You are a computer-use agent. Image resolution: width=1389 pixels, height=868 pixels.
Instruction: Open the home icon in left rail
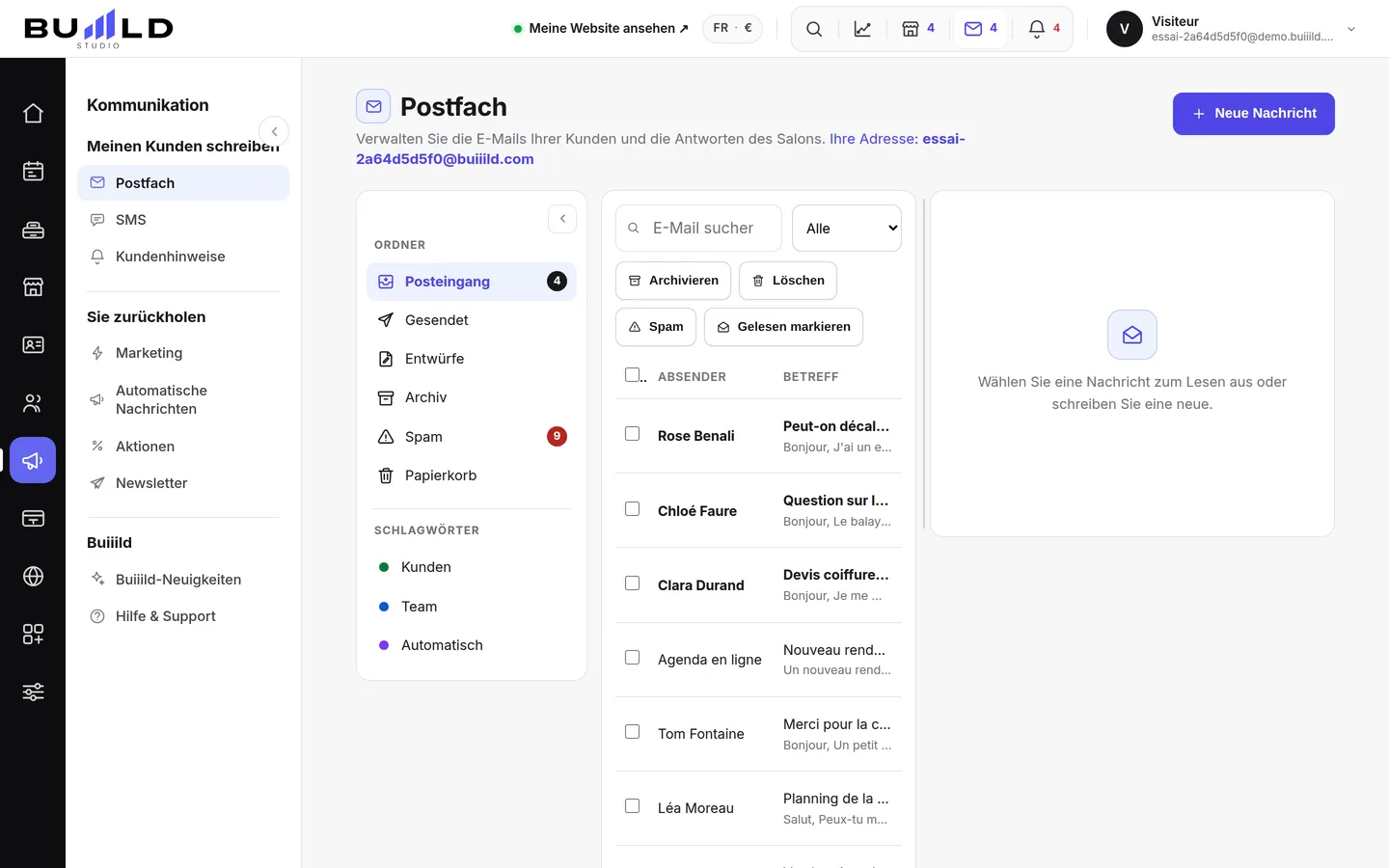click(x=33, y=113)
